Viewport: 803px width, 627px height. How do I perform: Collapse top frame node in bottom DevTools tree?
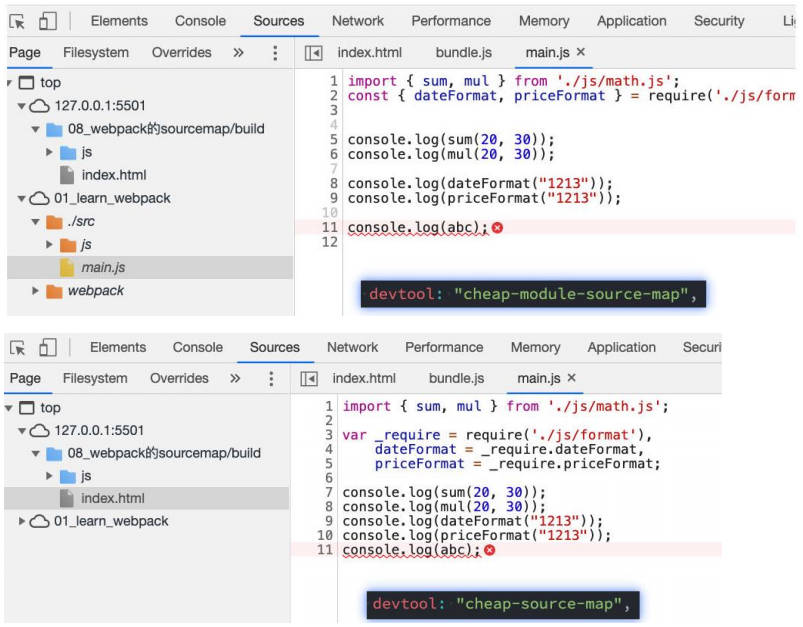click(9, 408)
